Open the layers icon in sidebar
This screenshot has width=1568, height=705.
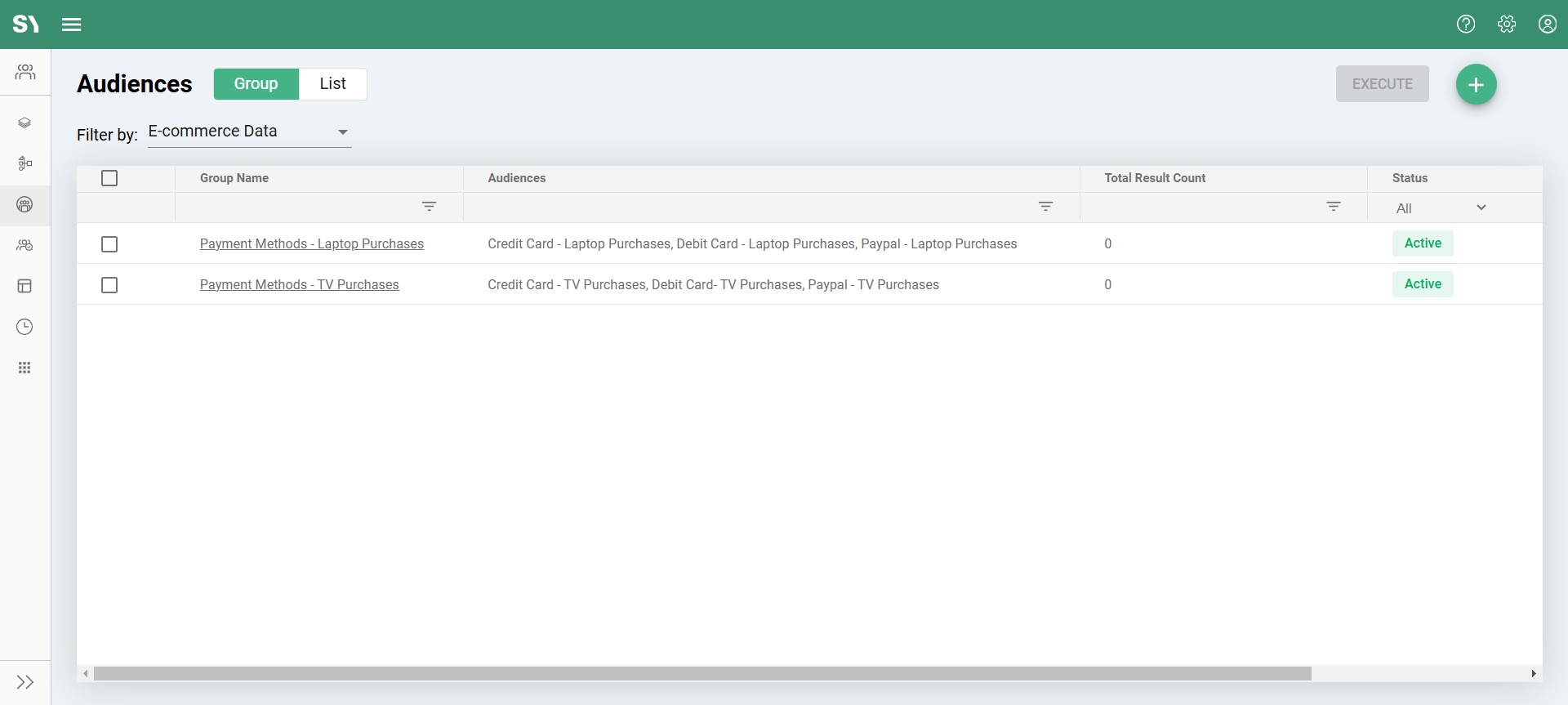click(x=25, y=123)
